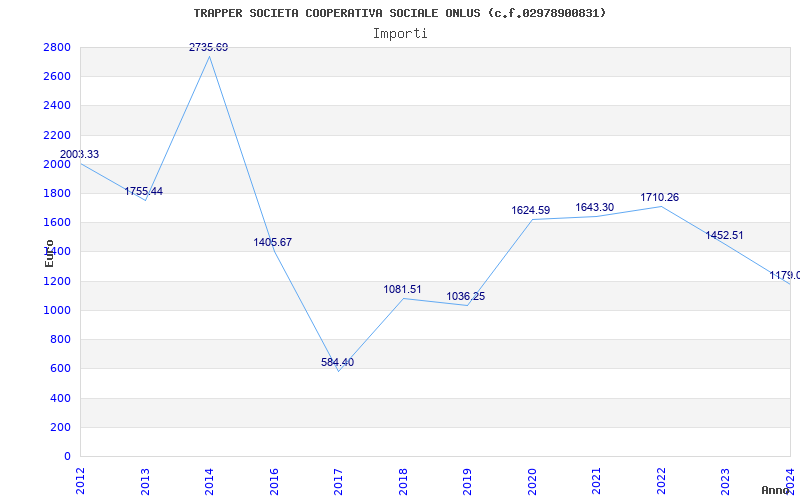Image resolution: width=800 pixels, height=500 pixels.
Task: Click the 1036.25 data label
Action: point(466,296)
